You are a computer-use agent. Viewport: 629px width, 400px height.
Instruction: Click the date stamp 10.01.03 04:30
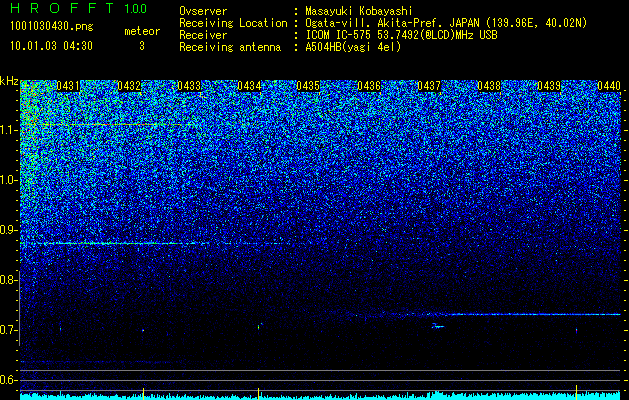point(51,46)
